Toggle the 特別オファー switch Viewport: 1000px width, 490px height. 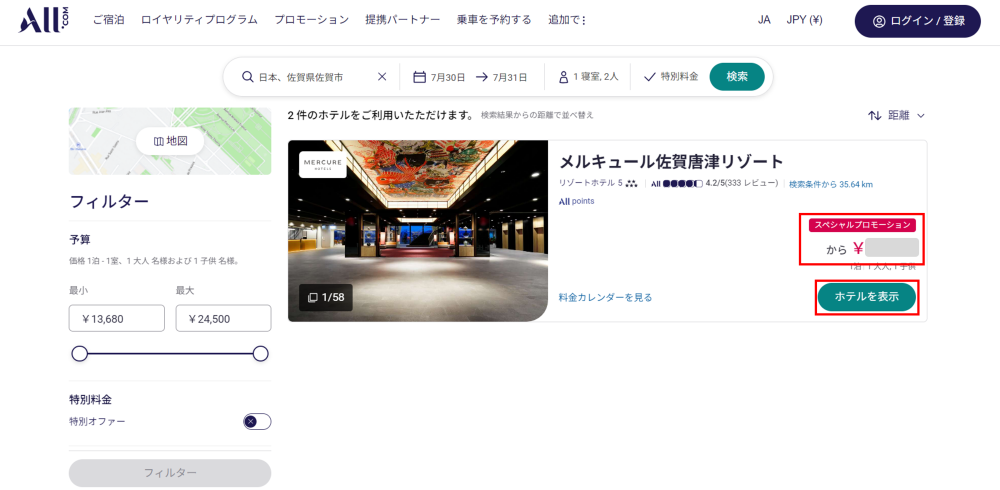pos(257,422)
